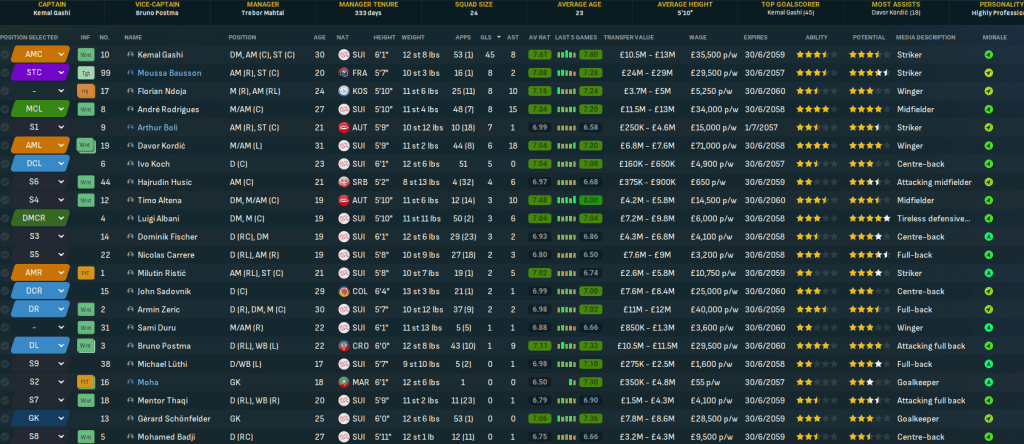Image resolution: width=1024 pixels, height=444 pixels.
Task: Toggle the selection circle for Gérard Schönfelder's row
Action: click(6, 417)
